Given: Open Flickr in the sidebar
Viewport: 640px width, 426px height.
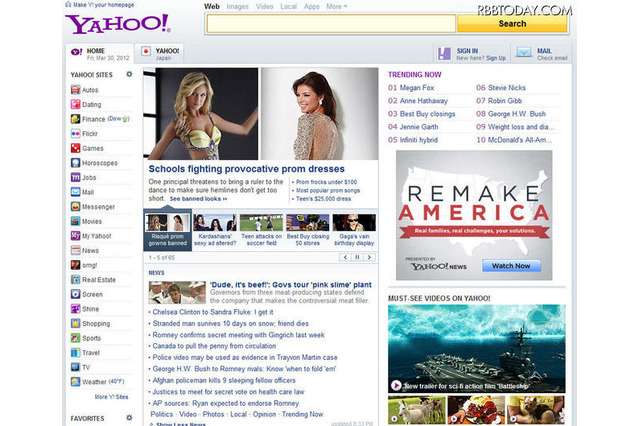Looking at the screenshot, I should (92, 132).
